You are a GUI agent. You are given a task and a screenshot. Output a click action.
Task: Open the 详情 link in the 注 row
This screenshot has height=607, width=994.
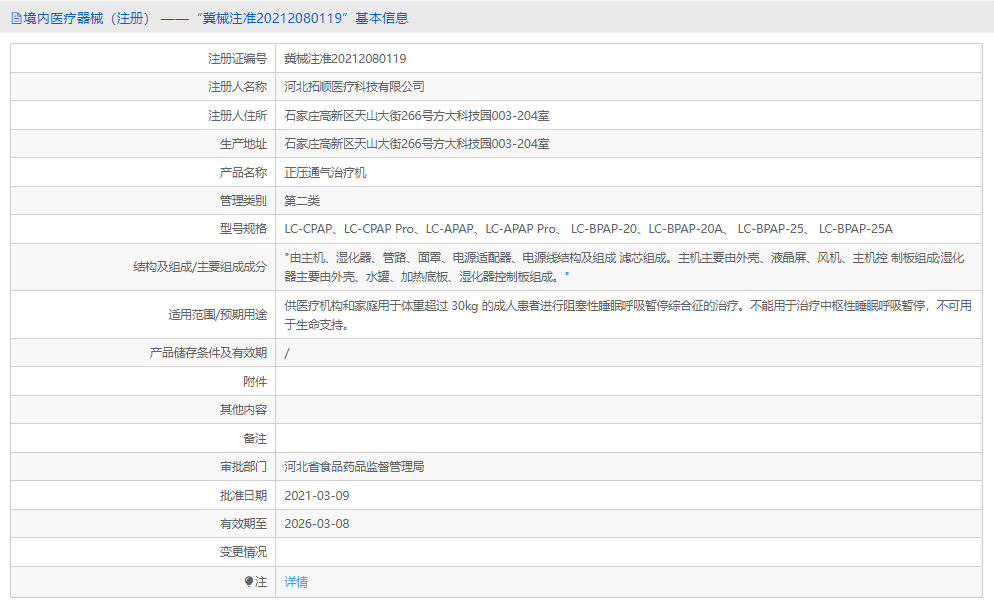(x=296, y=581)
